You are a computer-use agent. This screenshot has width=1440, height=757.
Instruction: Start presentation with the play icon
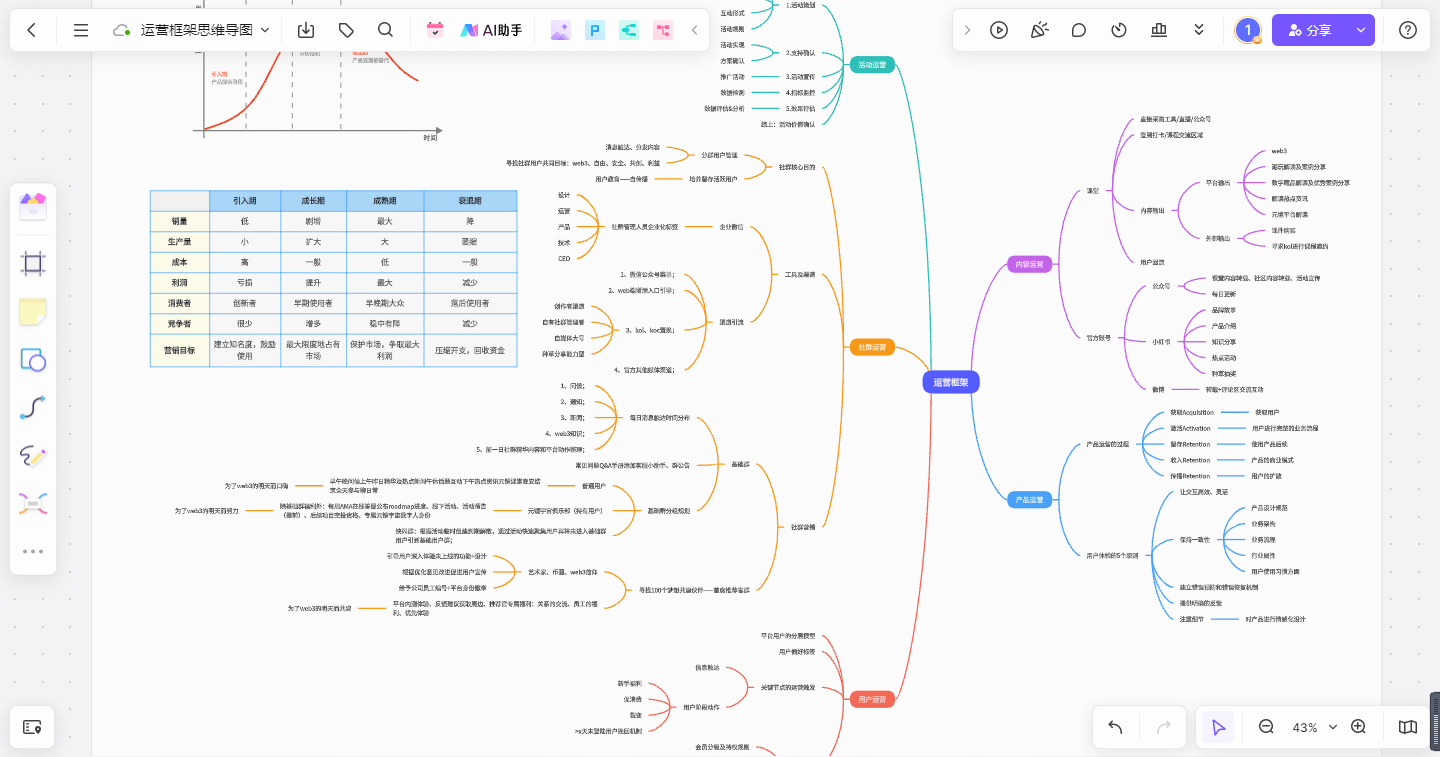point(999,30)
